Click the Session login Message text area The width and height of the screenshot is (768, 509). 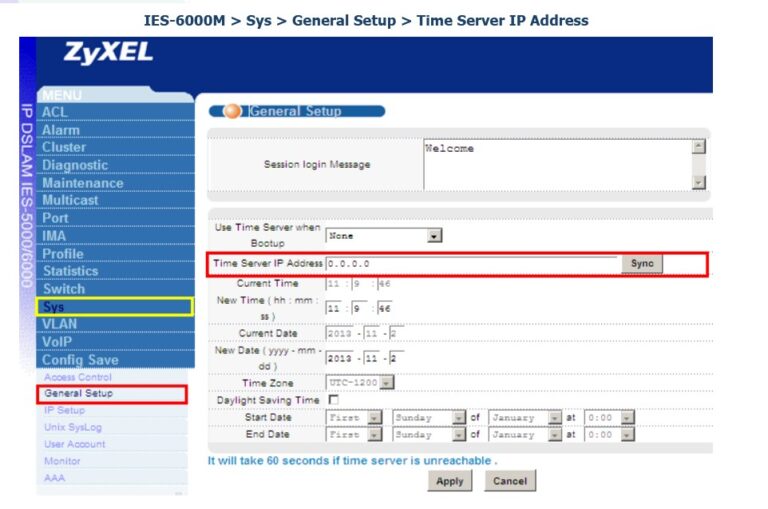557,165
